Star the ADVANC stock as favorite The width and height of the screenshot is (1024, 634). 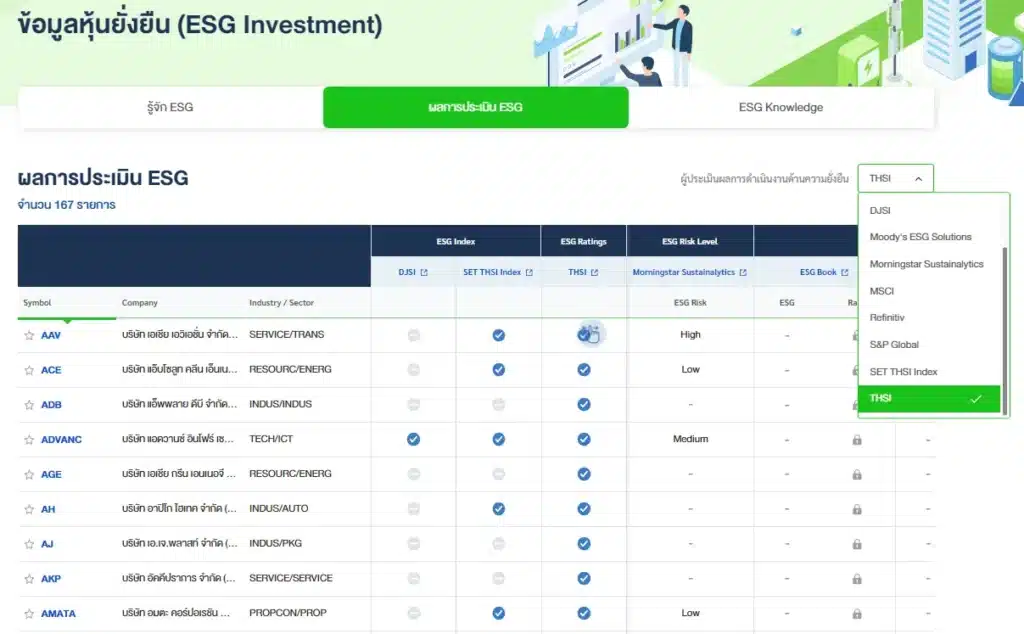click(x=29, y=439)
